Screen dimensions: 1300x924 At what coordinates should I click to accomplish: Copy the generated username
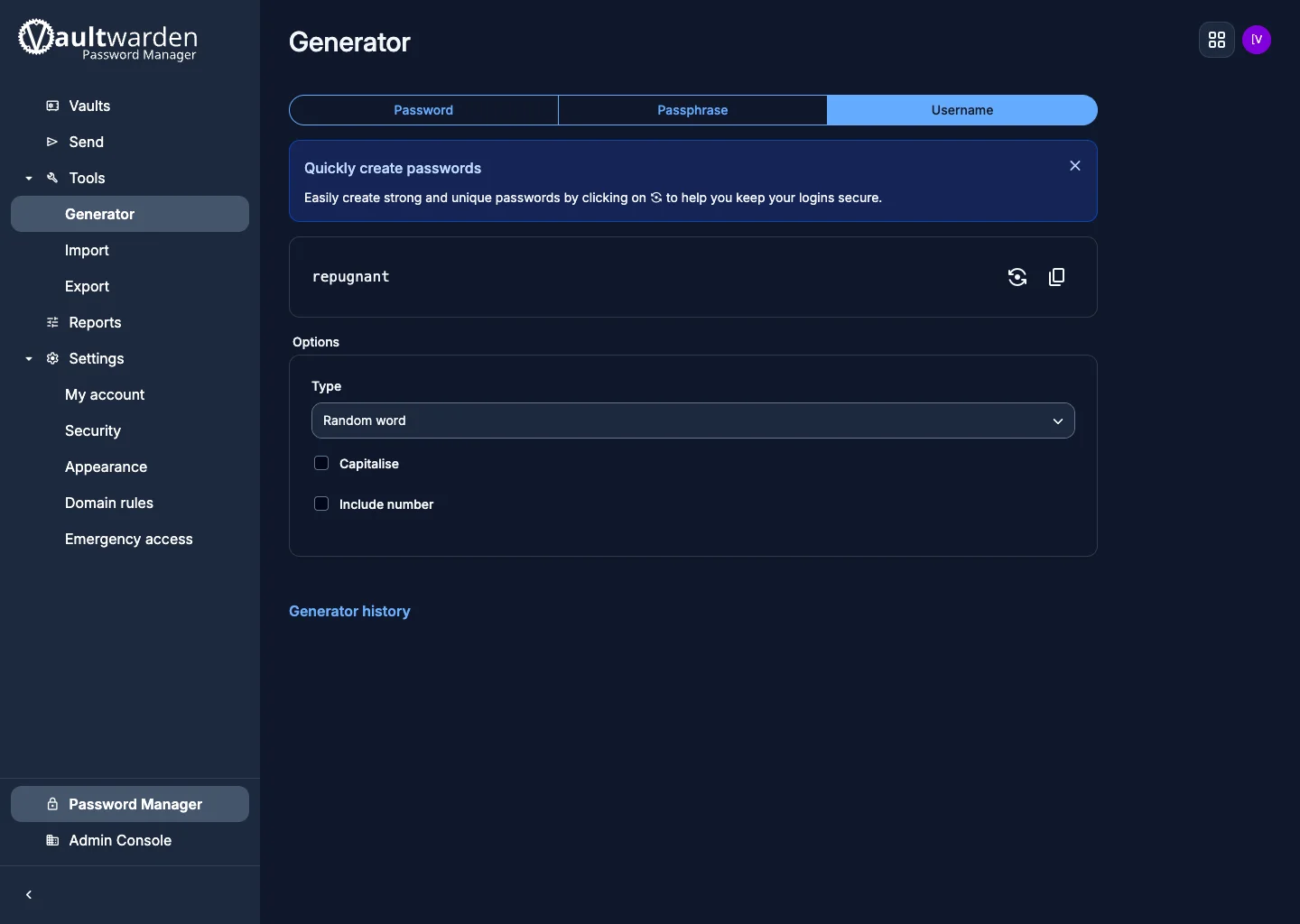pos(1057,277)
